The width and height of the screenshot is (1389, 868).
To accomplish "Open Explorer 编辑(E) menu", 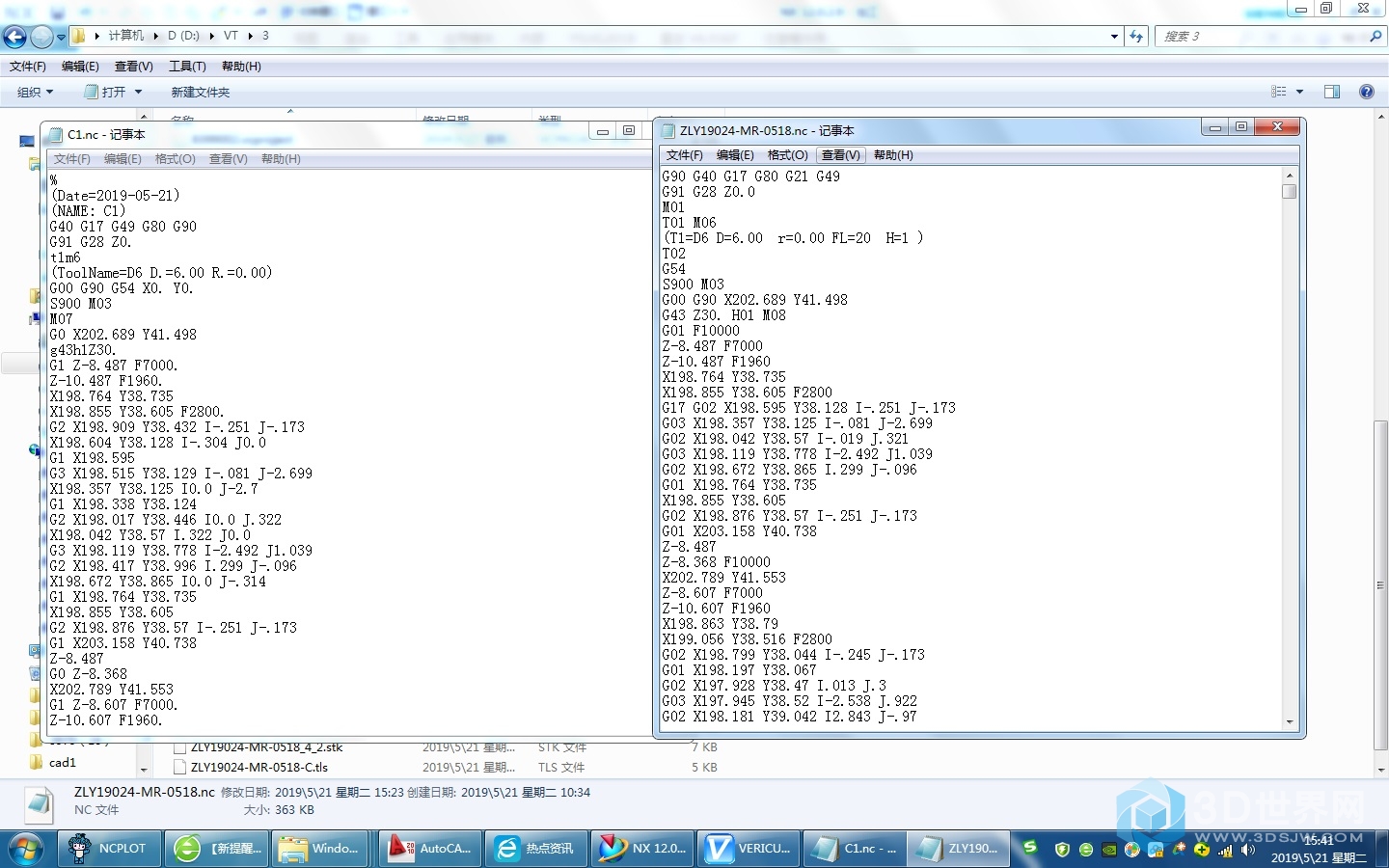I will (x=80, y=67).
